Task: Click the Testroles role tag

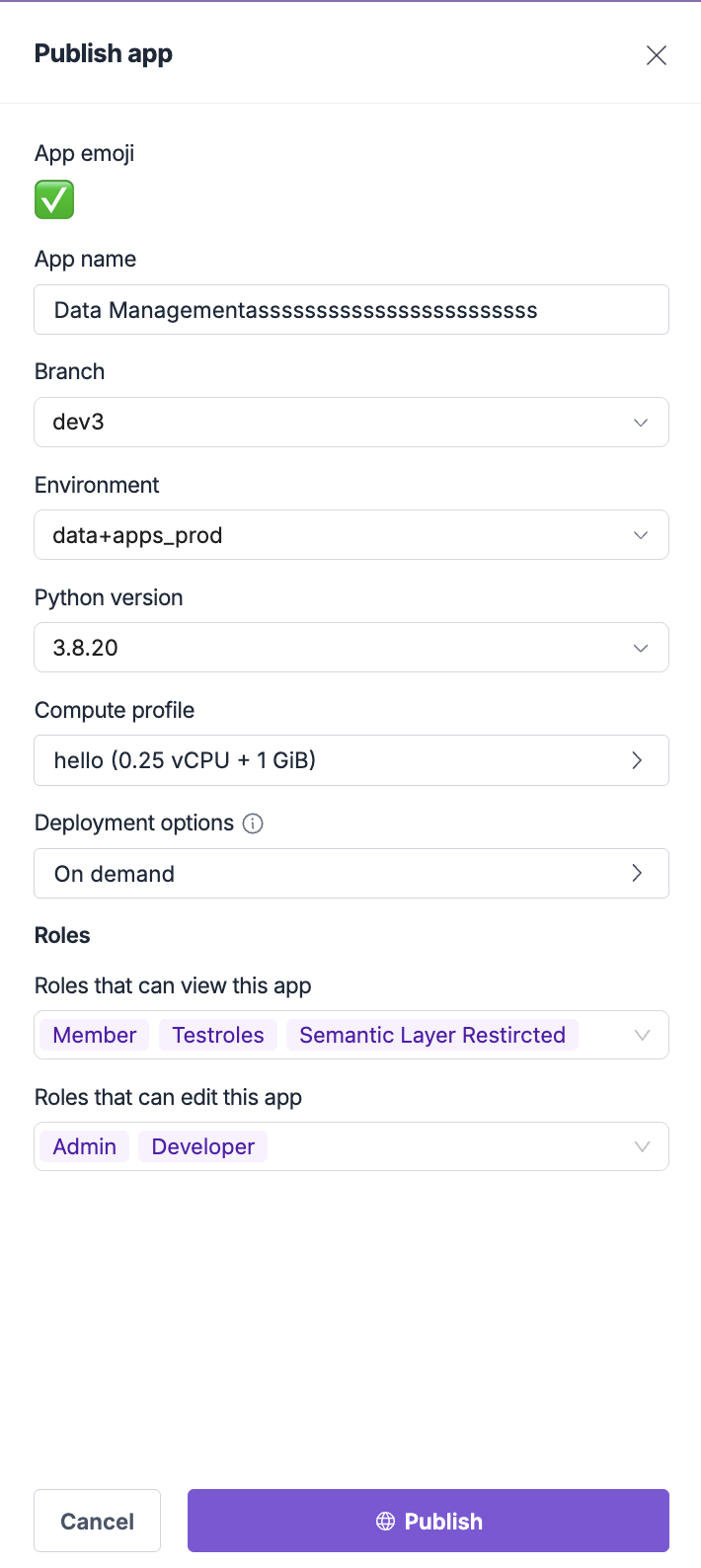Action: [218, 1035]
